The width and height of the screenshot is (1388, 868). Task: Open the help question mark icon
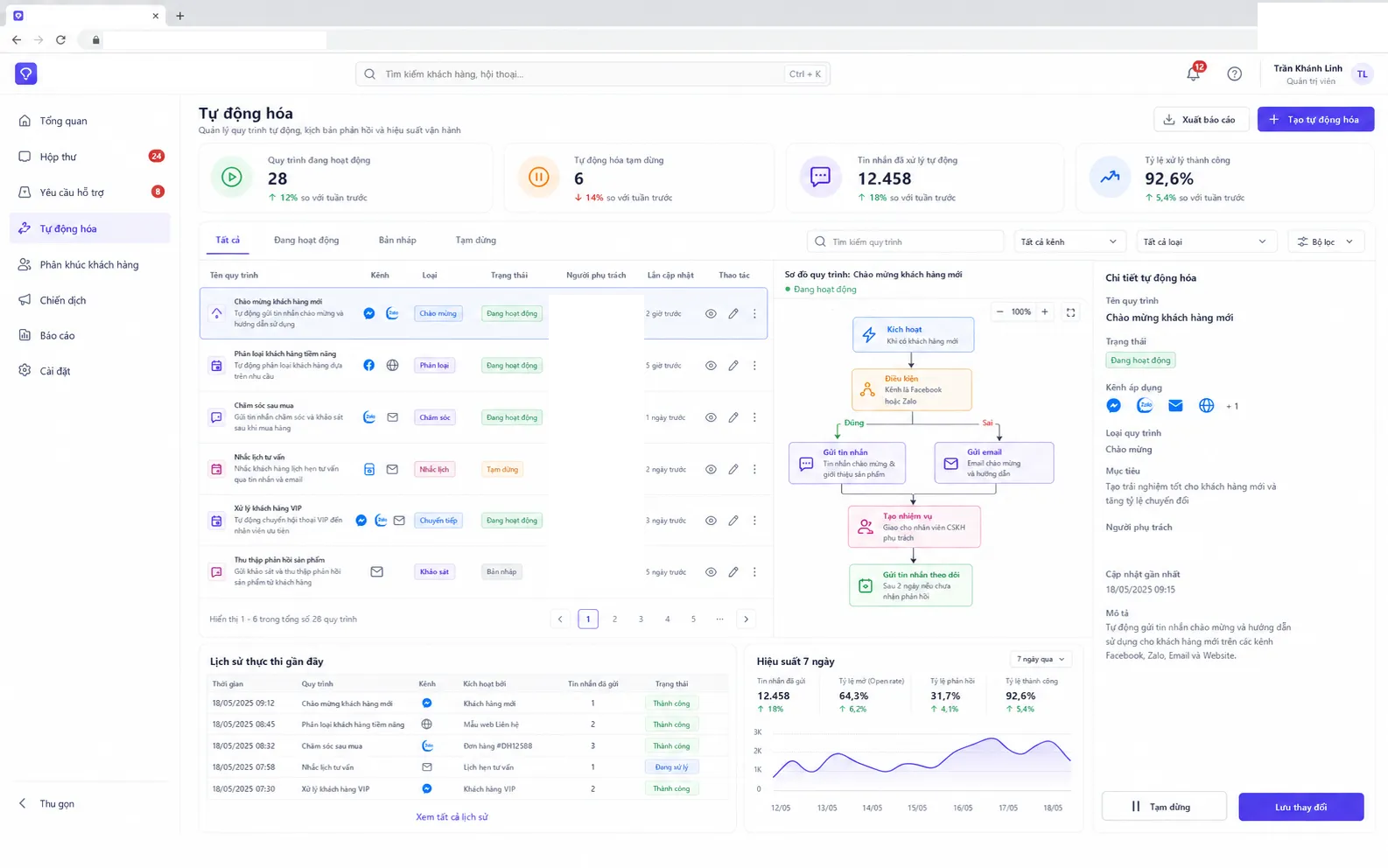pos(1234,73)
